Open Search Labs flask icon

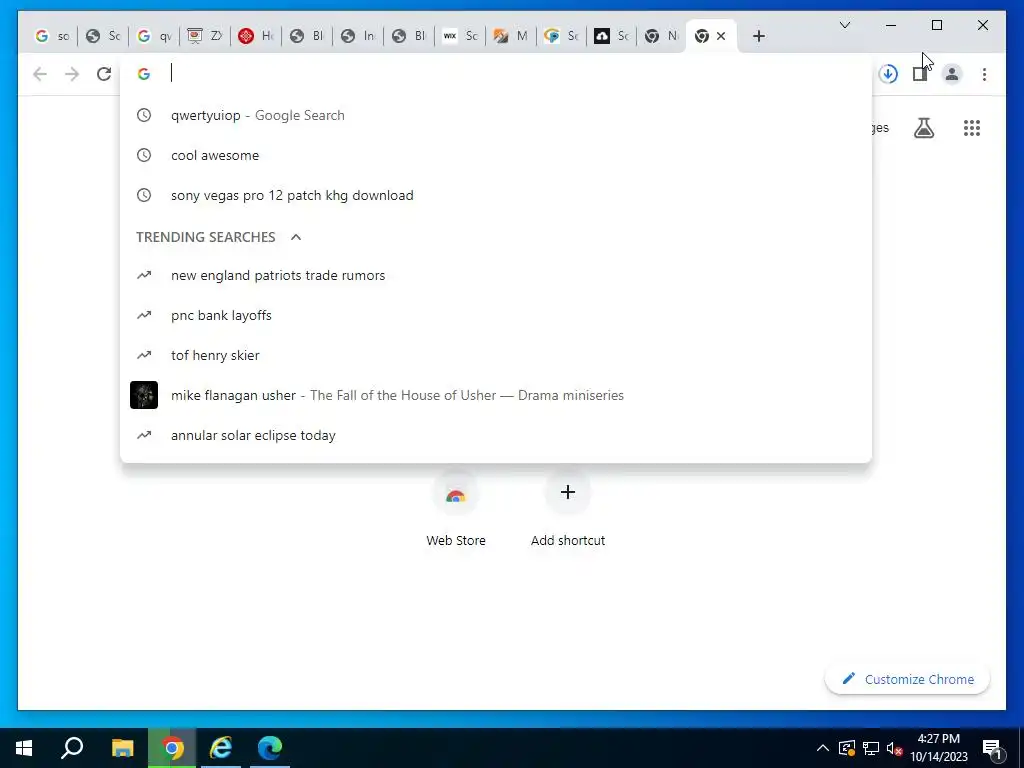[923, 128]
